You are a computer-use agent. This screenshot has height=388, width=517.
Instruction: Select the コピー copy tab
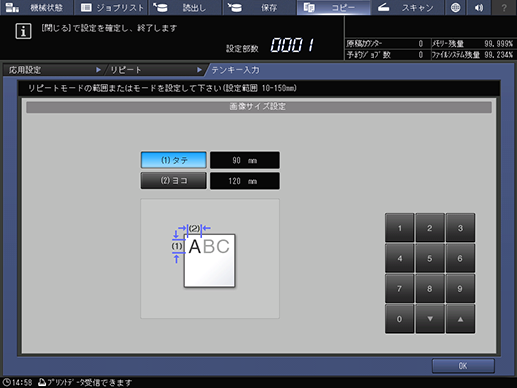point(333,7)
